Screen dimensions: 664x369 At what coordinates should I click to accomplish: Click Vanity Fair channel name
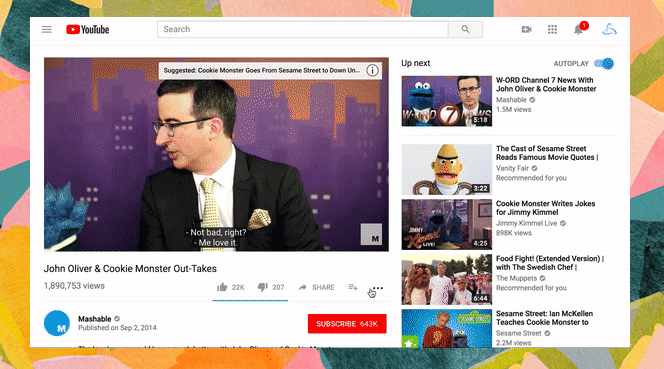tap(512, 168)
